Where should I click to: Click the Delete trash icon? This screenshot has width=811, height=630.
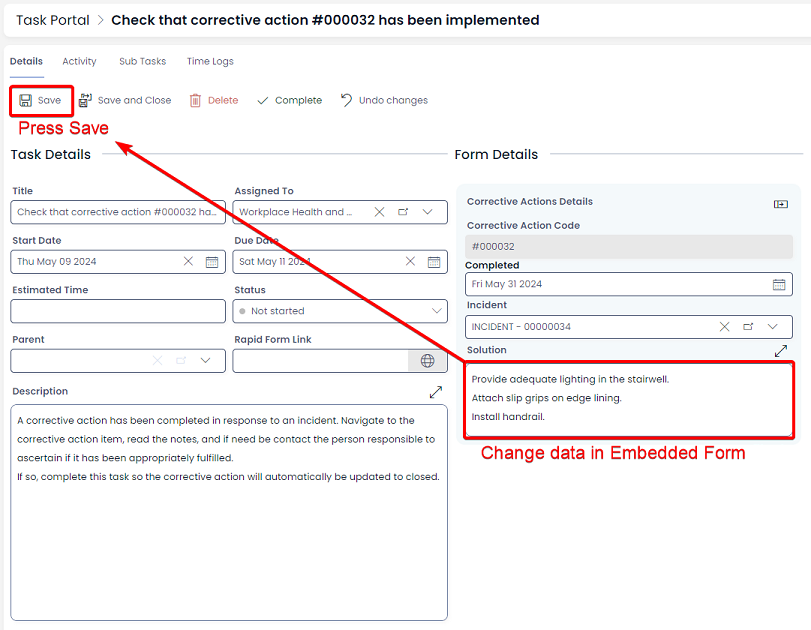point(195,100)
